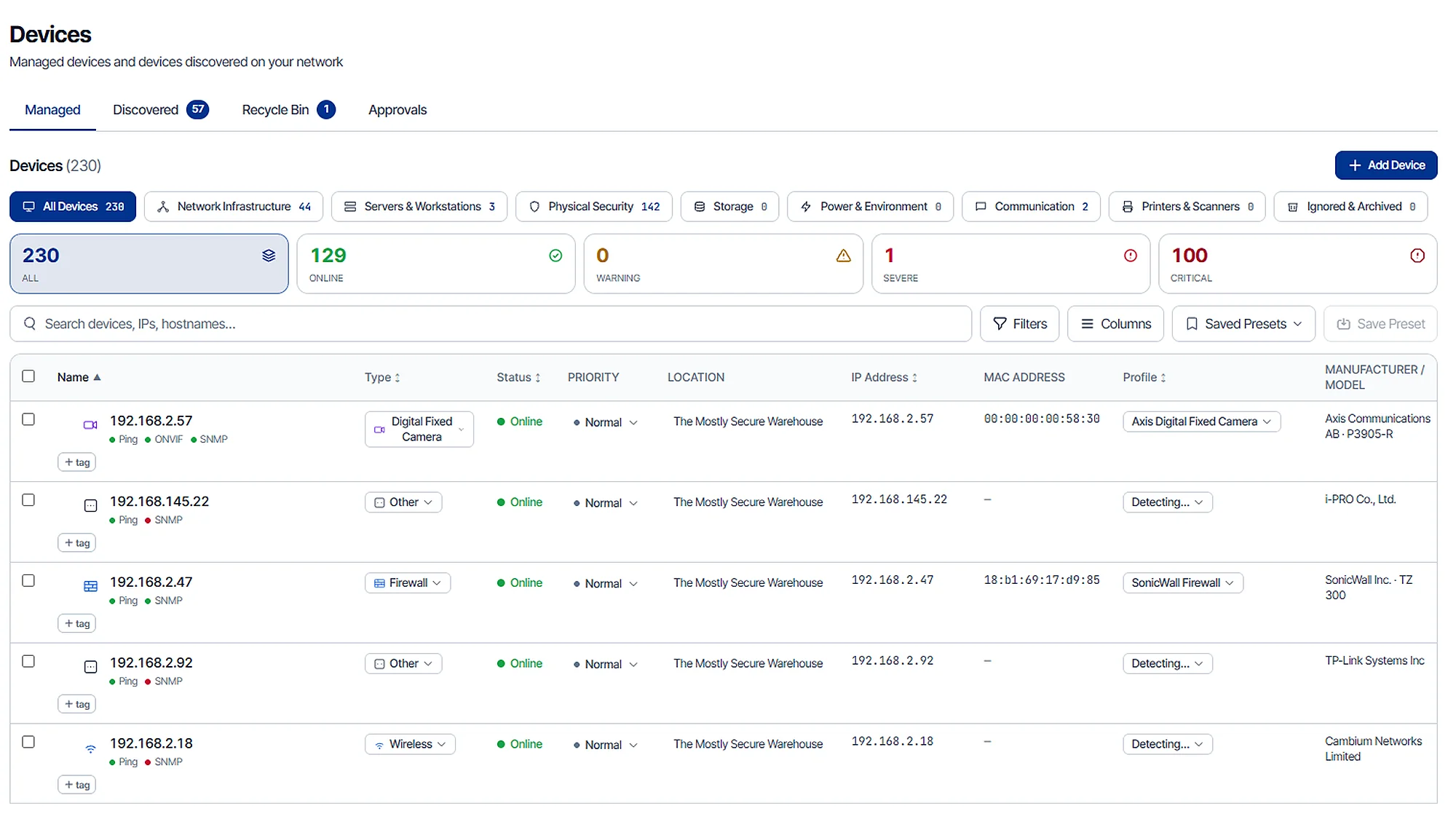Open the Approvals tab
Image resolution: width=1456 pixels, height=819 pixels.
pos(397,110)
